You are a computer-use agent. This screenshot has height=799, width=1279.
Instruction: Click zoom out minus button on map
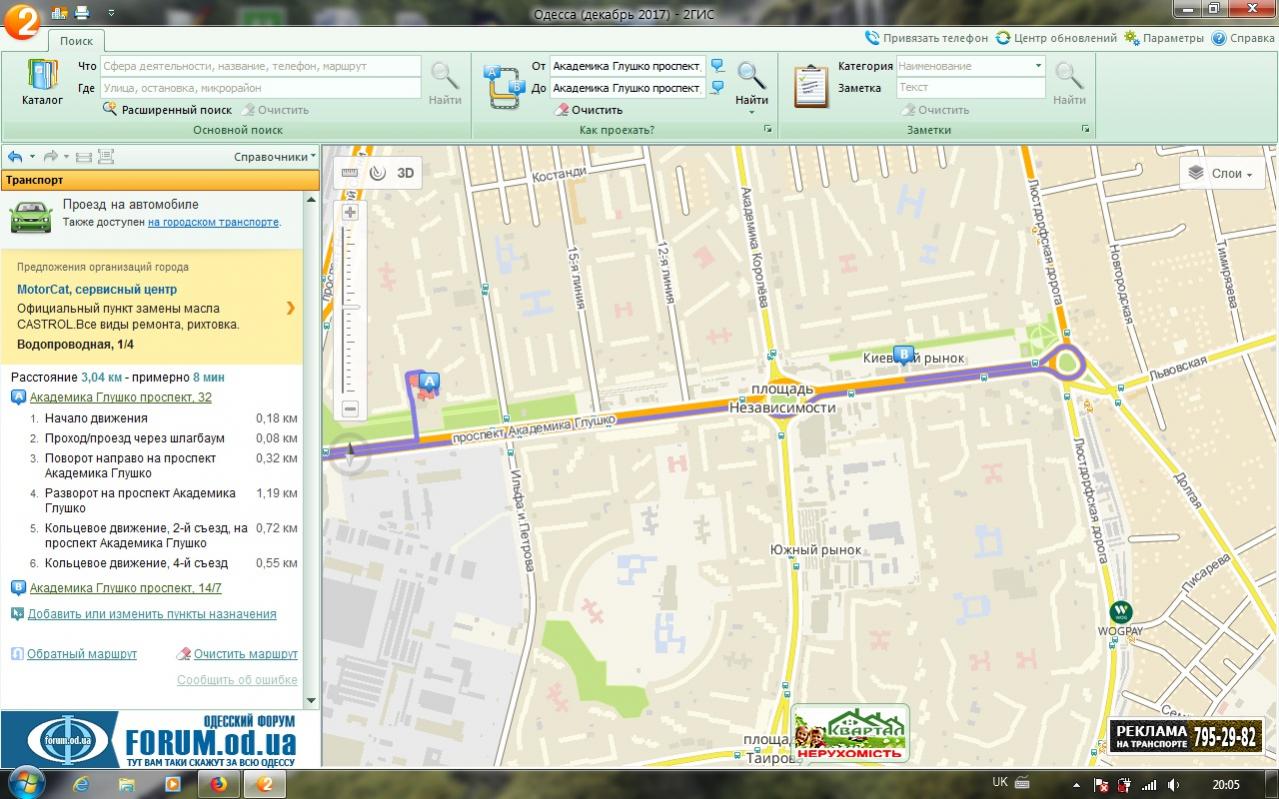click(x=350, y=408)
